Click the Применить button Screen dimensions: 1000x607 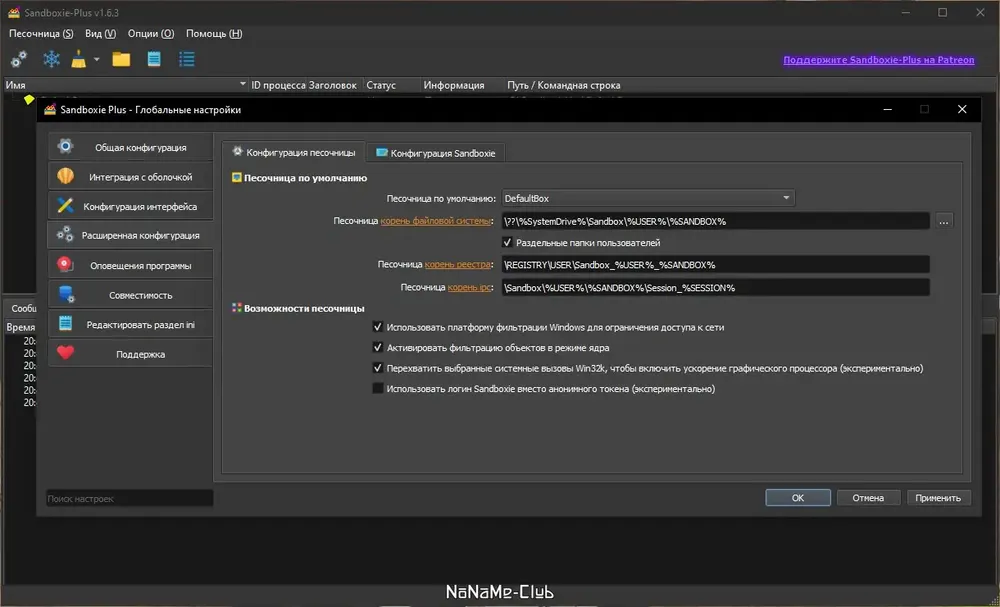click(938, 498)
